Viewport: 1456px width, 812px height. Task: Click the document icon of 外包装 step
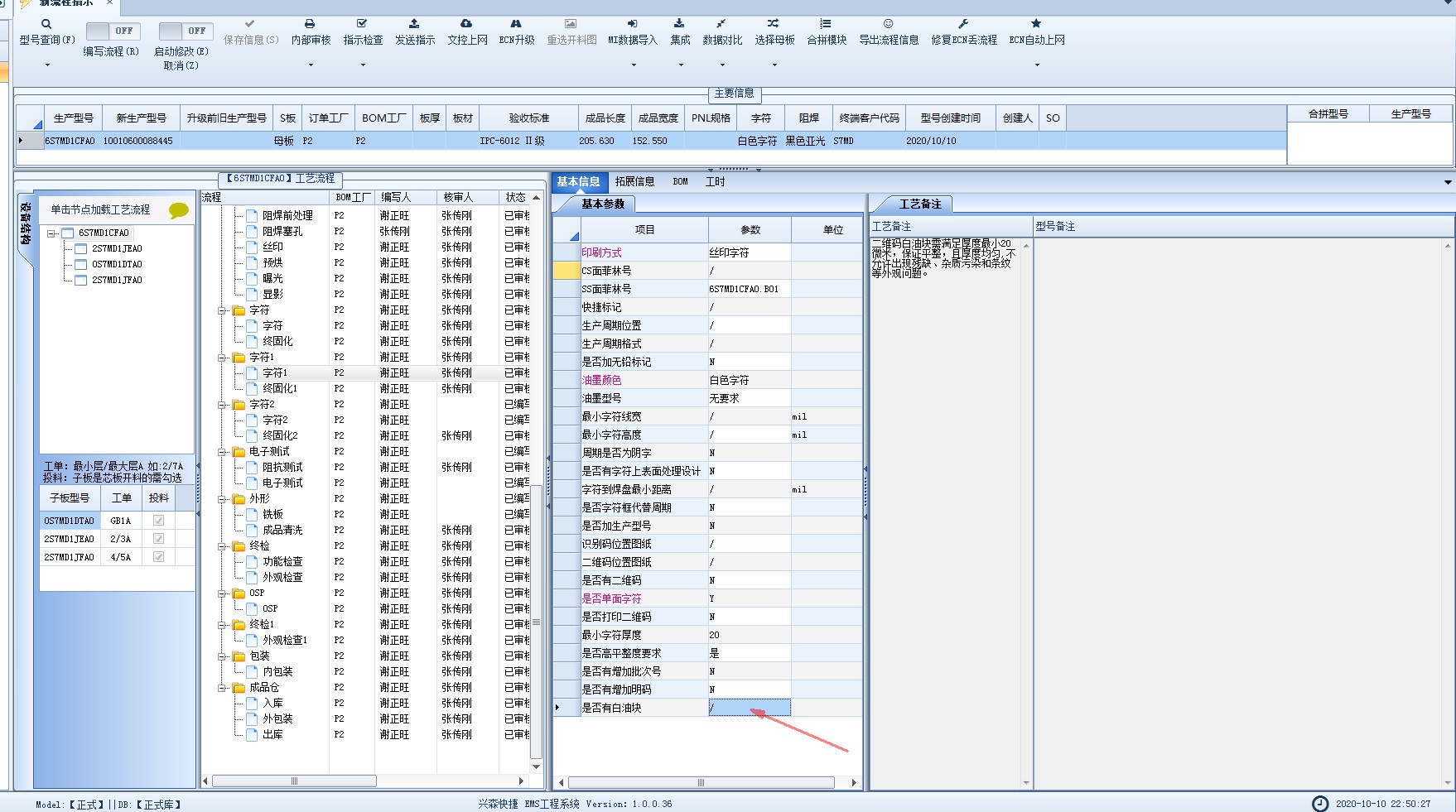[x=252, y=718]
